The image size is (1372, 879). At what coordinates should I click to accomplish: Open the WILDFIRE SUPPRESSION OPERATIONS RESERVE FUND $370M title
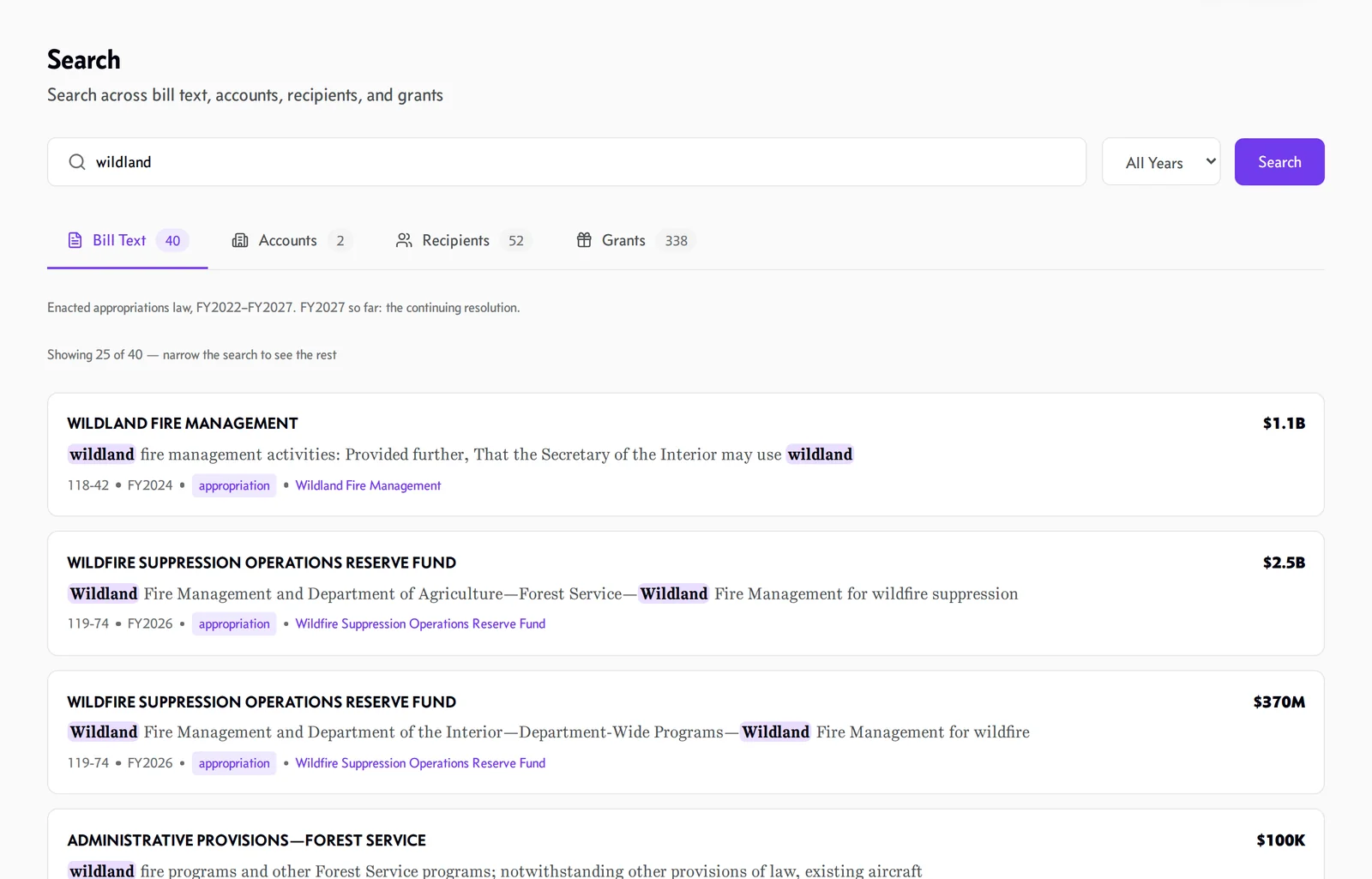point(262,701)
